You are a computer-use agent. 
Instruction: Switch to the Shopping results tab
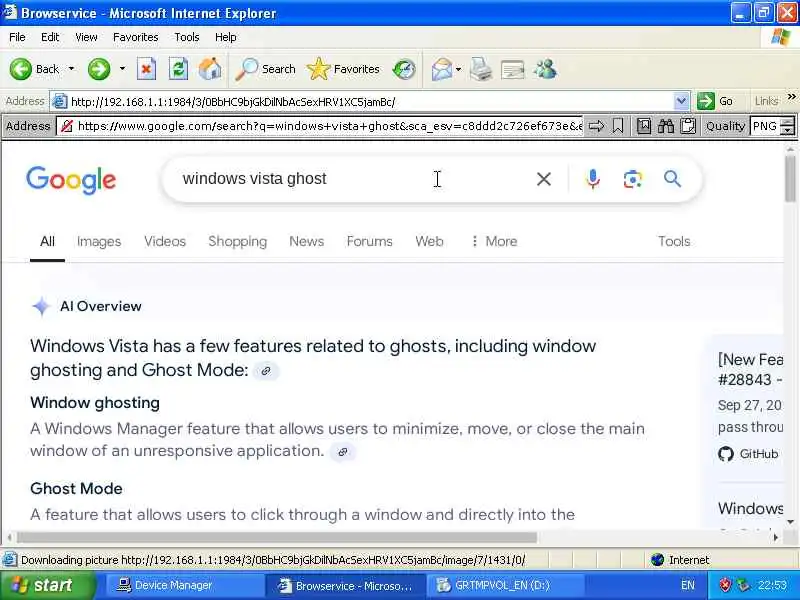point(237,241)
